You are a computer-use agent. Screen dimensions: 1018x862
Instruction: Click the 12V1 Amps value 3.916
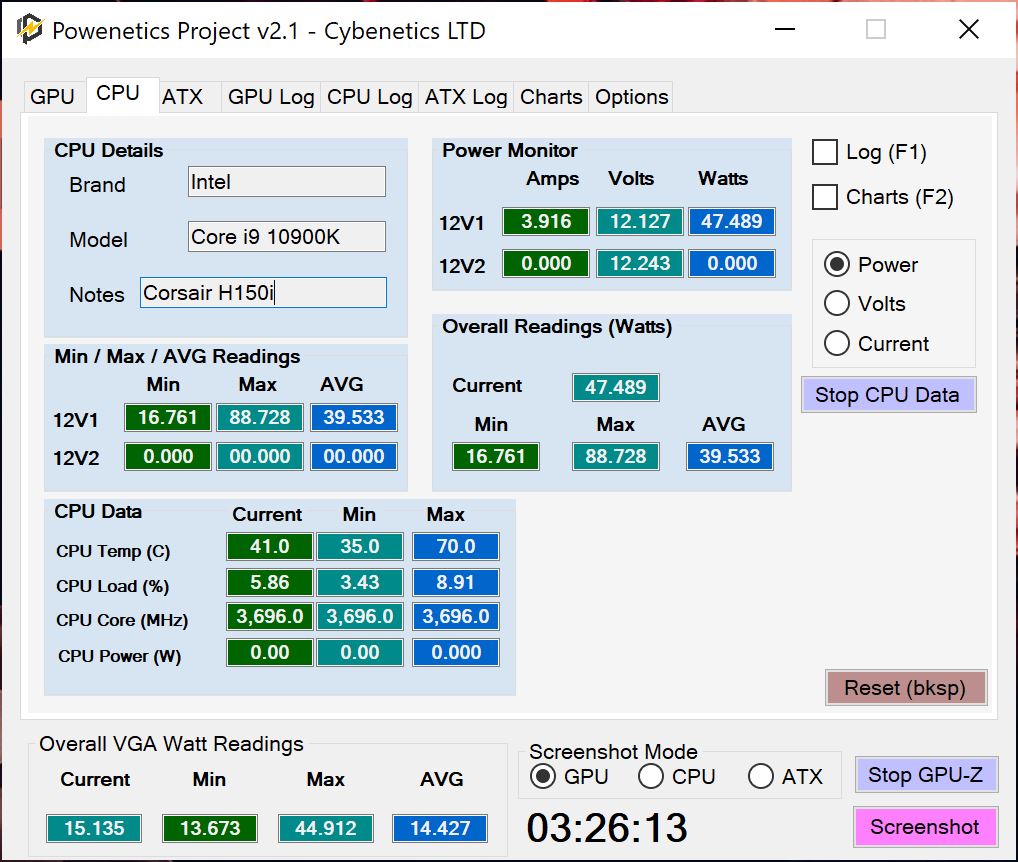(x=546, y=221)
